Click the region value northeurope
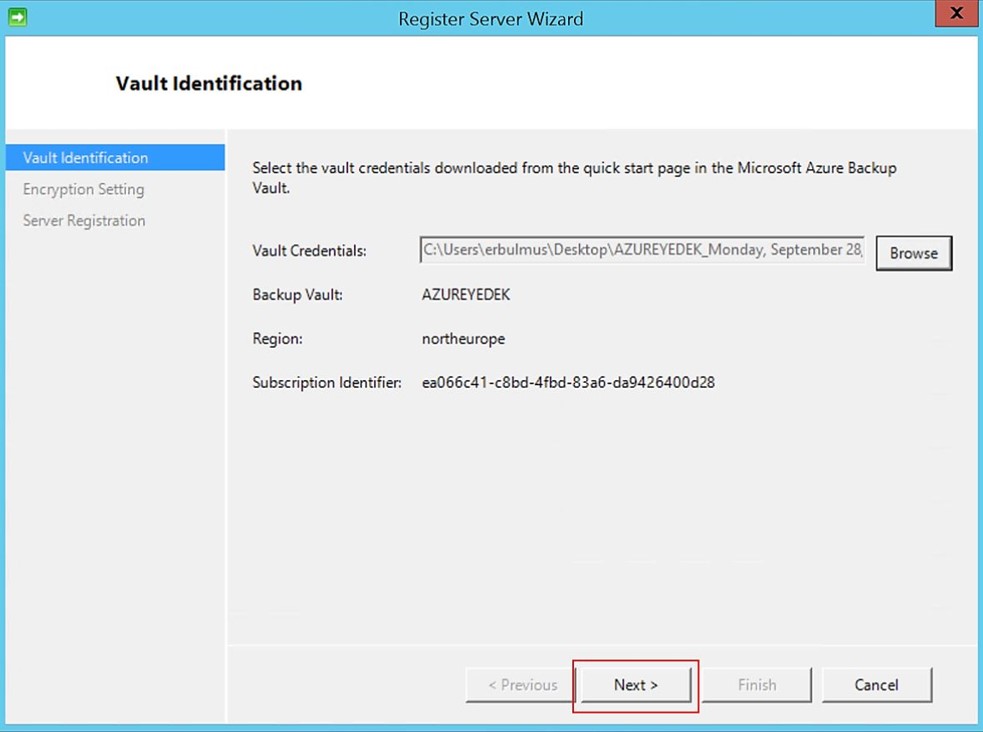 pyautogui.click(x=463, y=338)
